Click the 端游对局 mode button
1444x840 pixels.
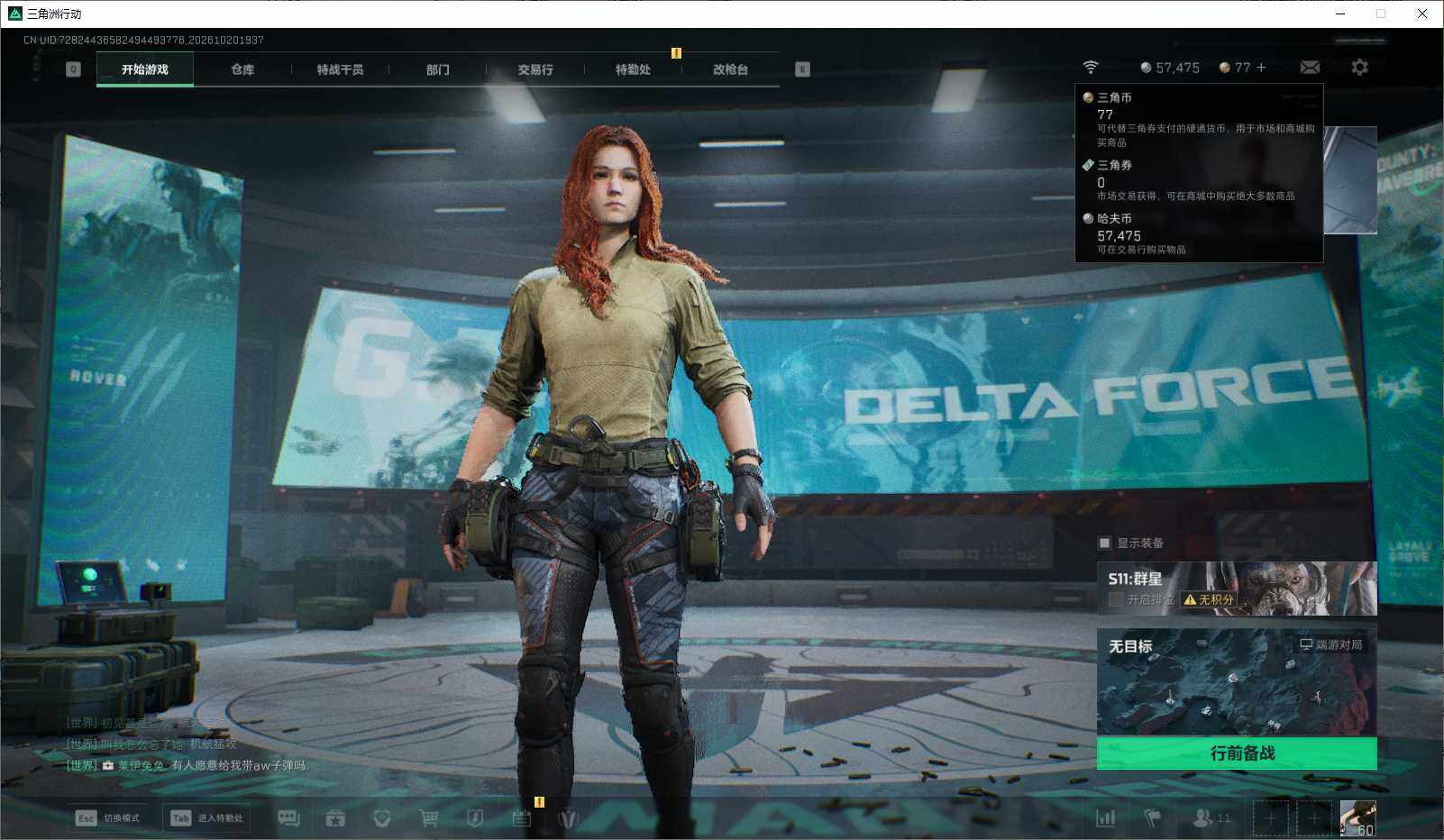pos(1330,644)
